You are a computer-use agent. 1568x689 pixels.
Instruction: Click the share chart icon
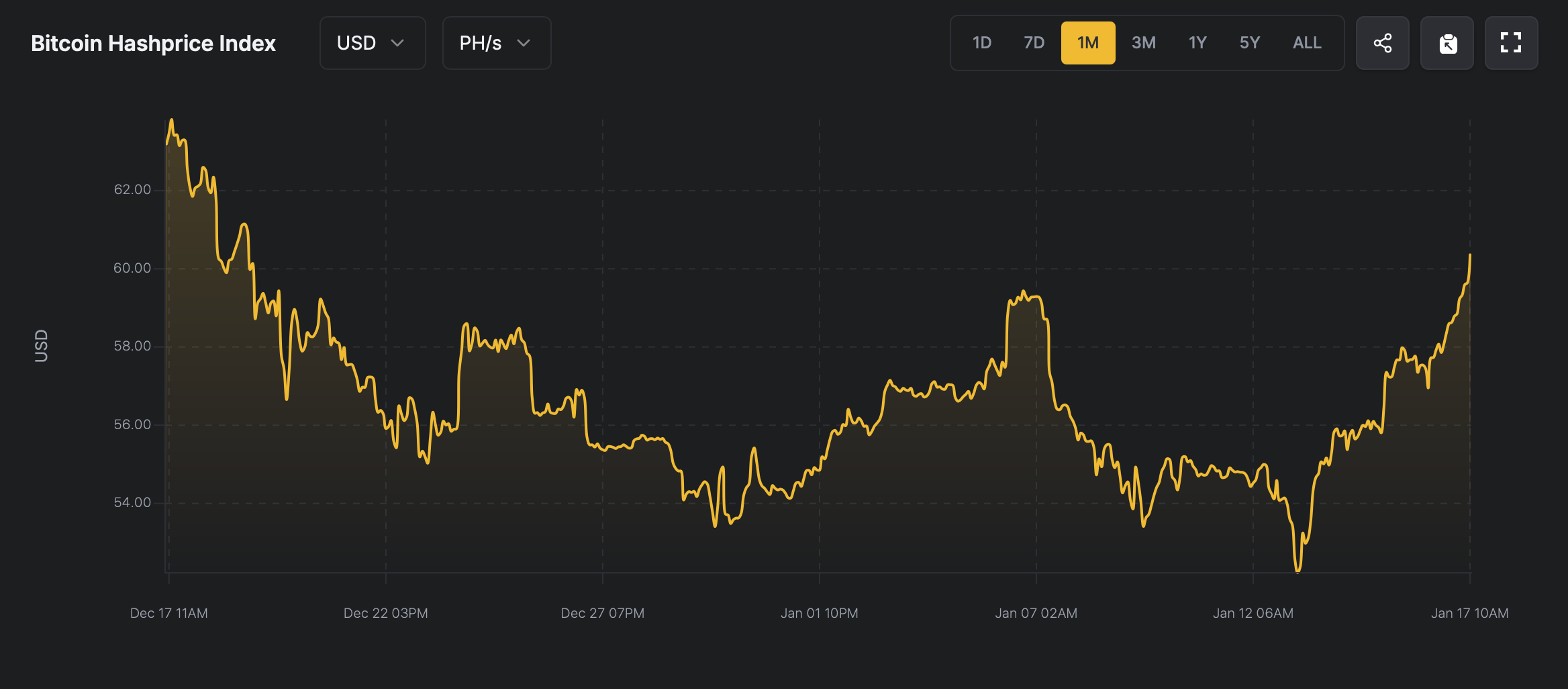(x=1382, y=43)
